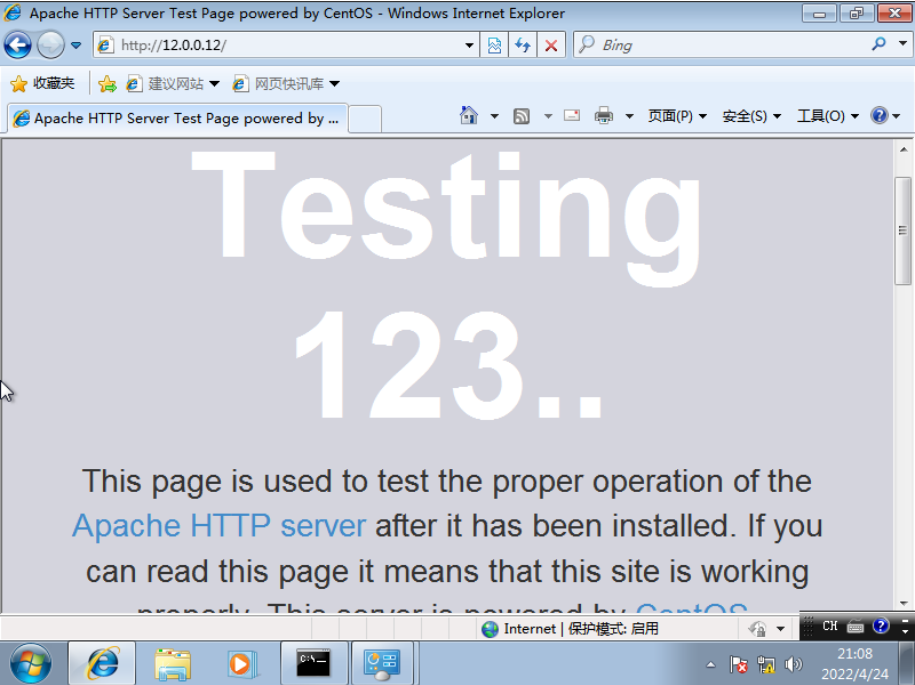Click the Internet security zone status
This screenshot has width=915, height=685.
[x=570, y=628]
